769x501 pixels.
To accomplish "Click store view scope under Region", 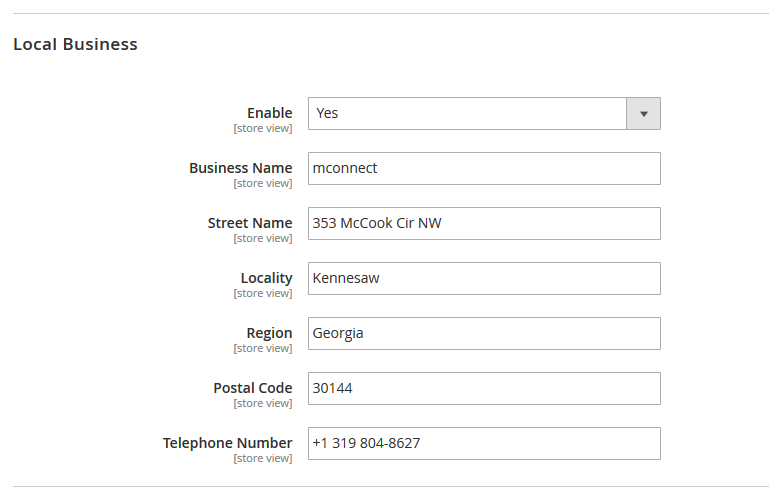I will pyautogui.click(x=263, y=349).
